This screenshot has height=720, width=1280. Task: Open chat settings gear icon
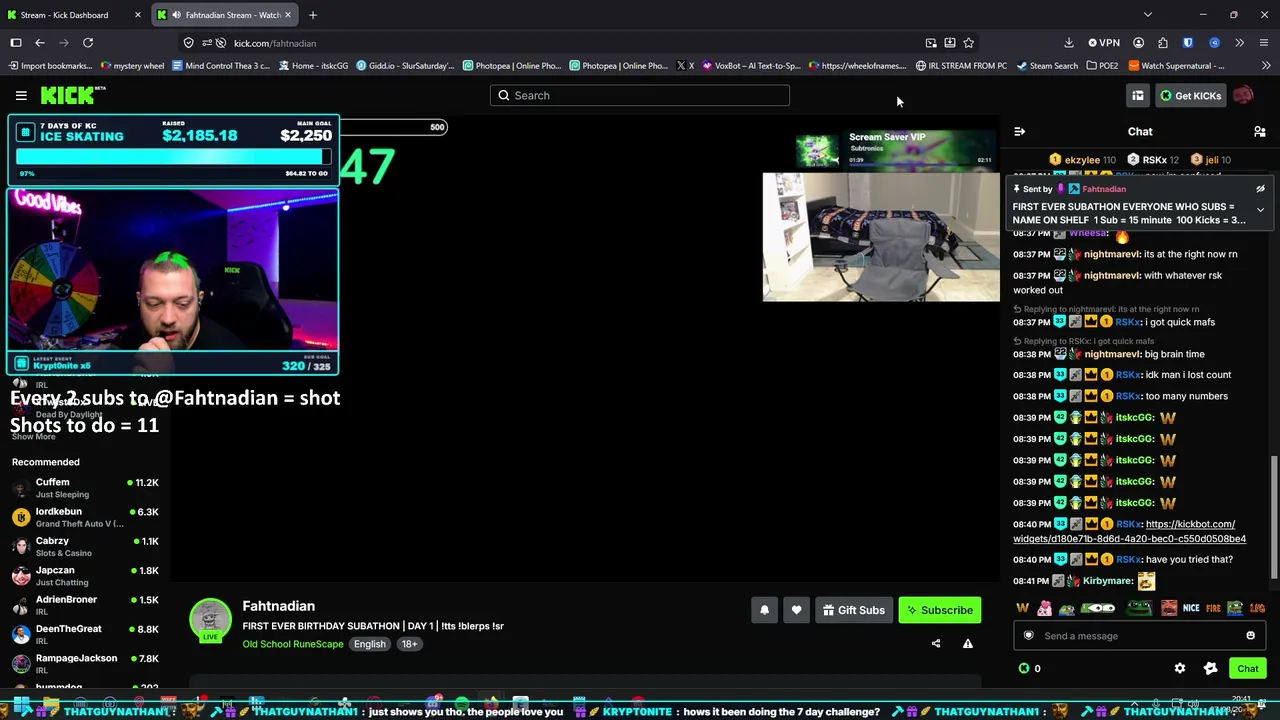(x=1180, y=668)
